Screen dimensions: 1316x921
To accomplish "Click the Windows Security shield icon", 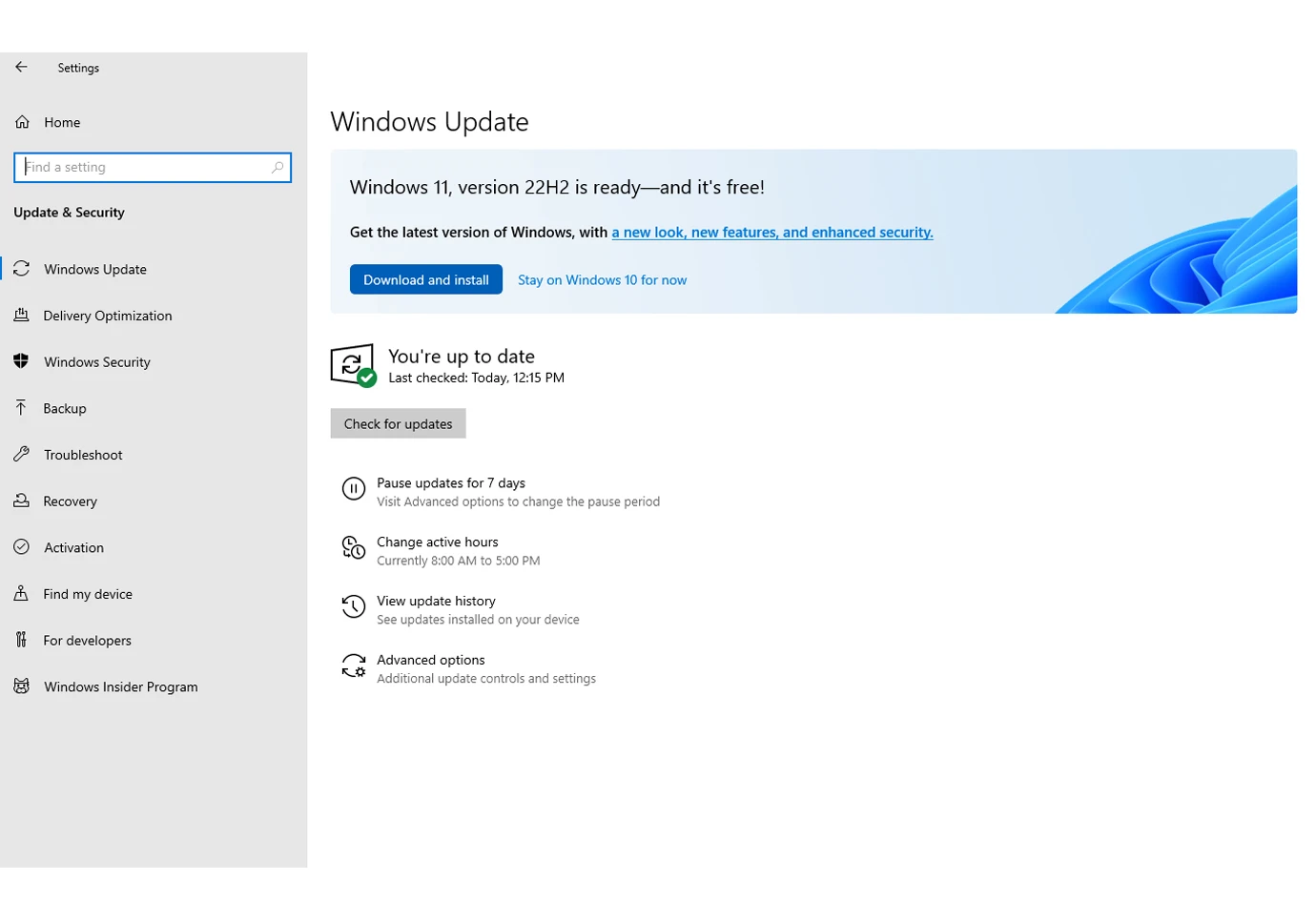I will click(x=21, y=361).
